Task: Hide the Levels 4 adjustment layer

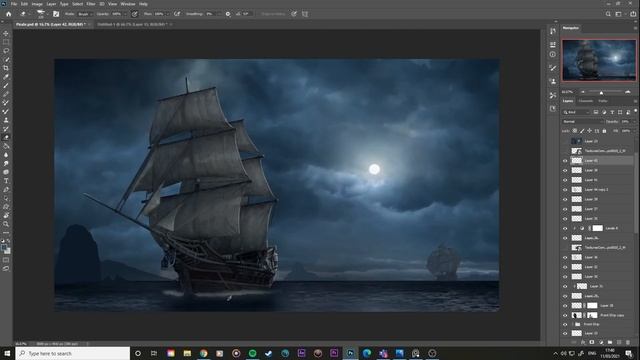Action: click(x=565, y=229)
